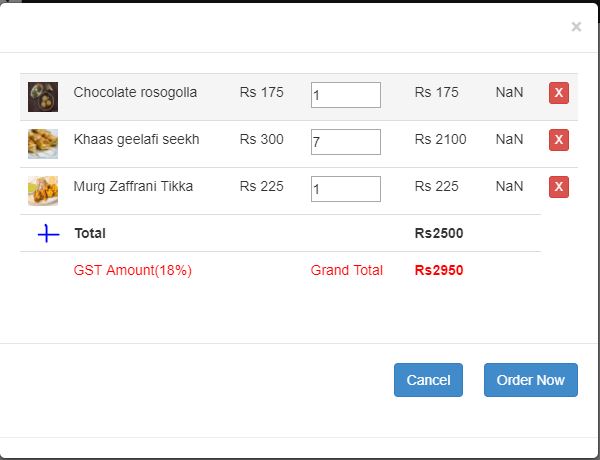Click NaN value in first row

(509, 92)
